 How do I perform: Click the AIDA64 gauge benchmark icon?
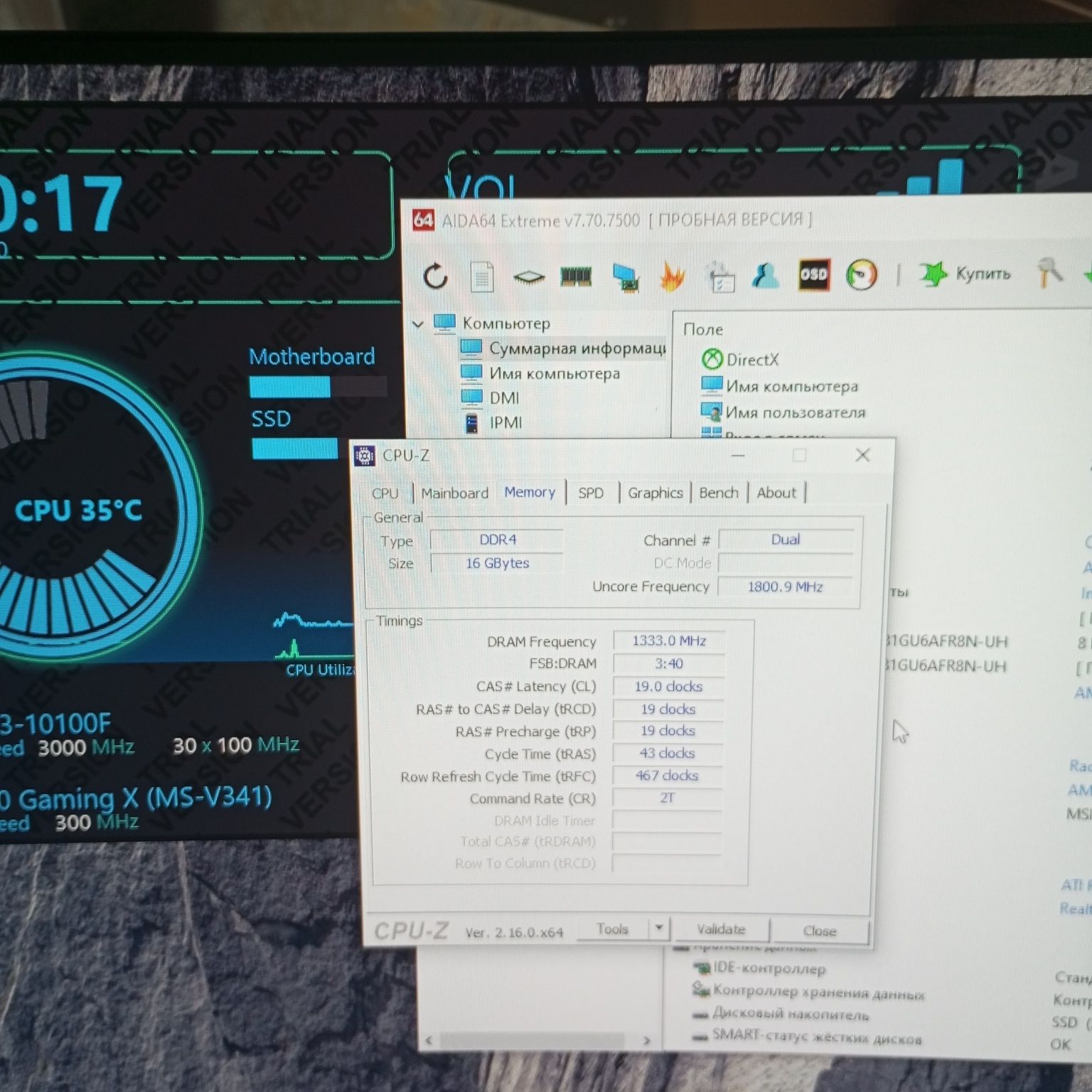pos(861,274)
